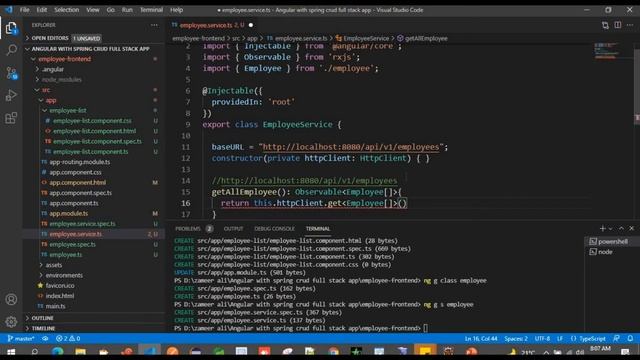Image resolution: width=640 pixels, height=360 pixels.
Task: Open the Run and Debug view
Action: pos(11,95)
